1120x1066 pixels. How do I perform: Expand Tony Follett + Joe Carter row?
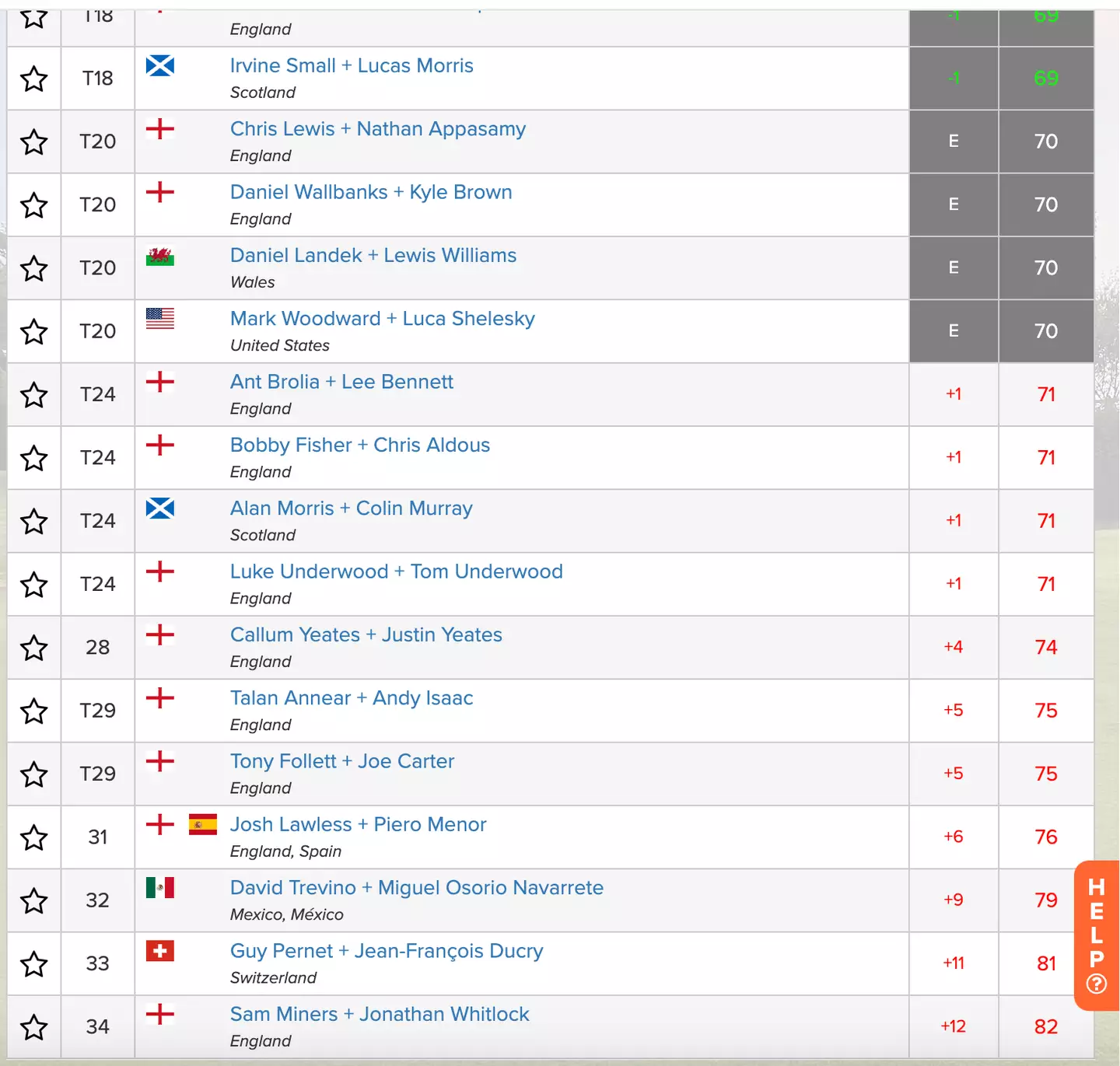click(x=341, y=761)
